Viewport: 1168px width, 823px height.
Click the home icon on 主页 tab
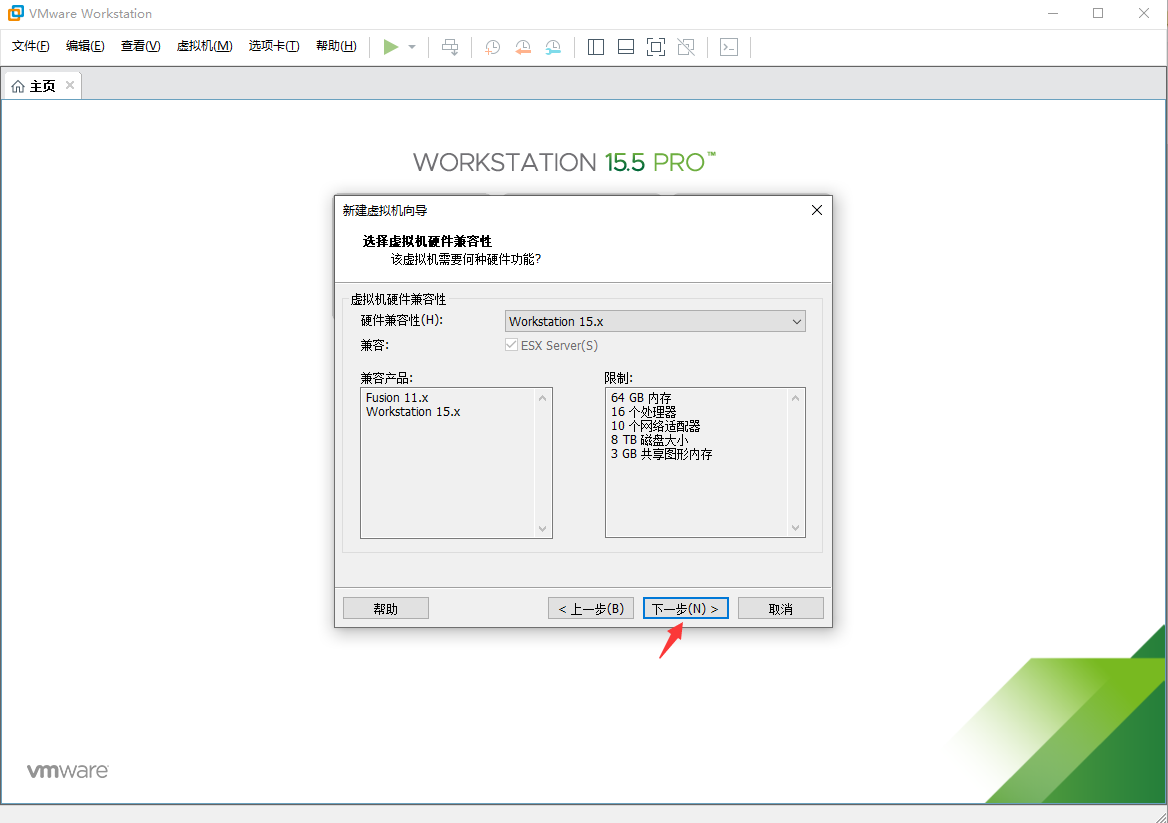pos(18,86)
